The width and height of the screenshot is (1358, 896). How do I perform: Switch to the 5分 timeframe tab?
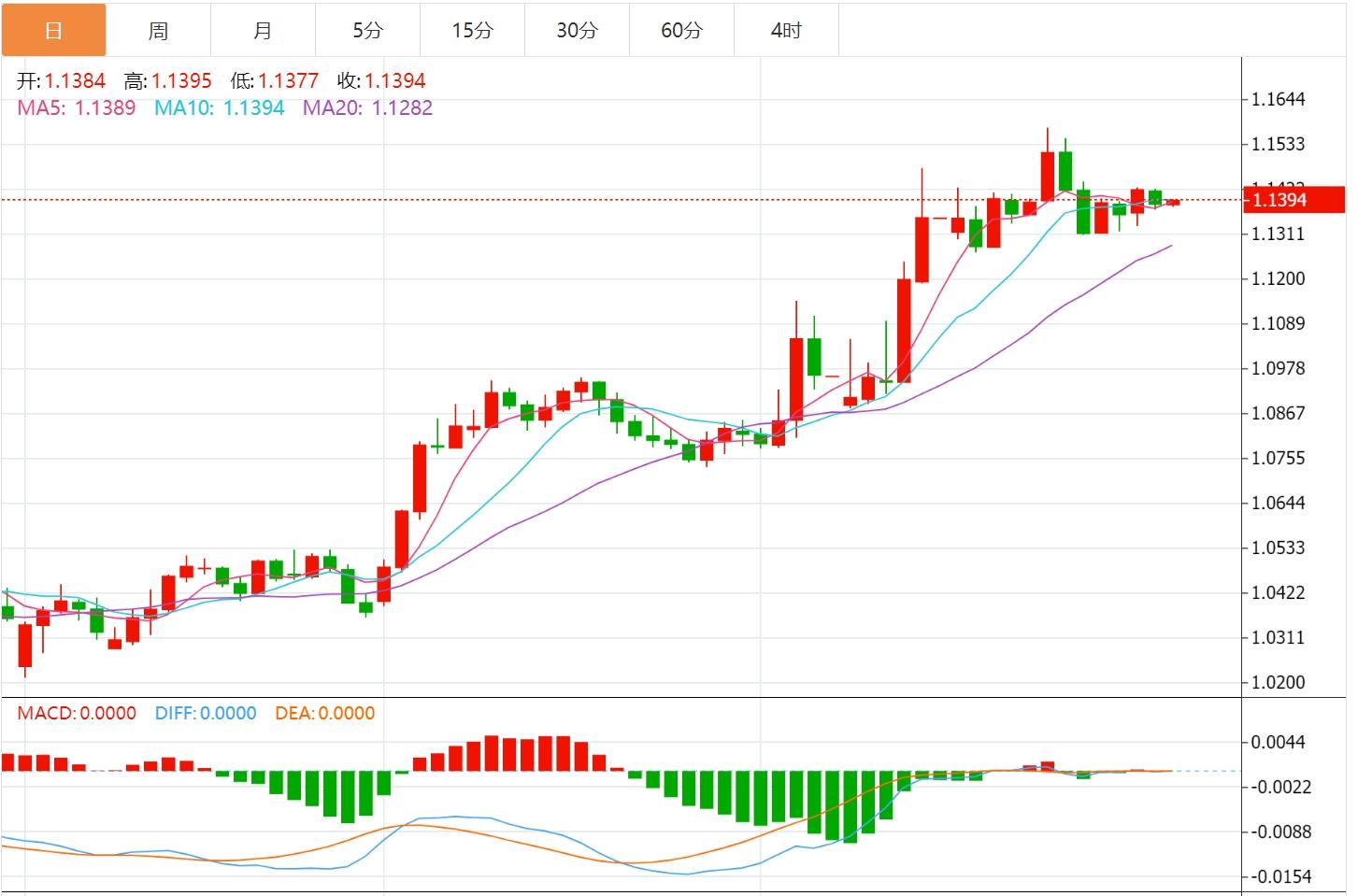coord(367,31)
